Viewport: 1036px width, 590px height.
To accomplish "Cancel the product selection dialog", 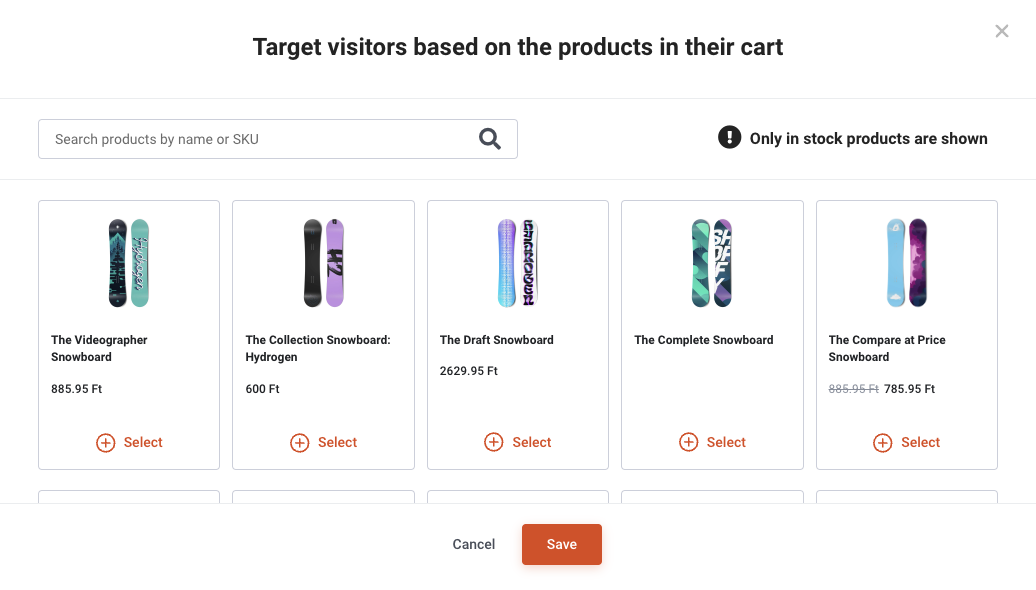I will point(474,544).
